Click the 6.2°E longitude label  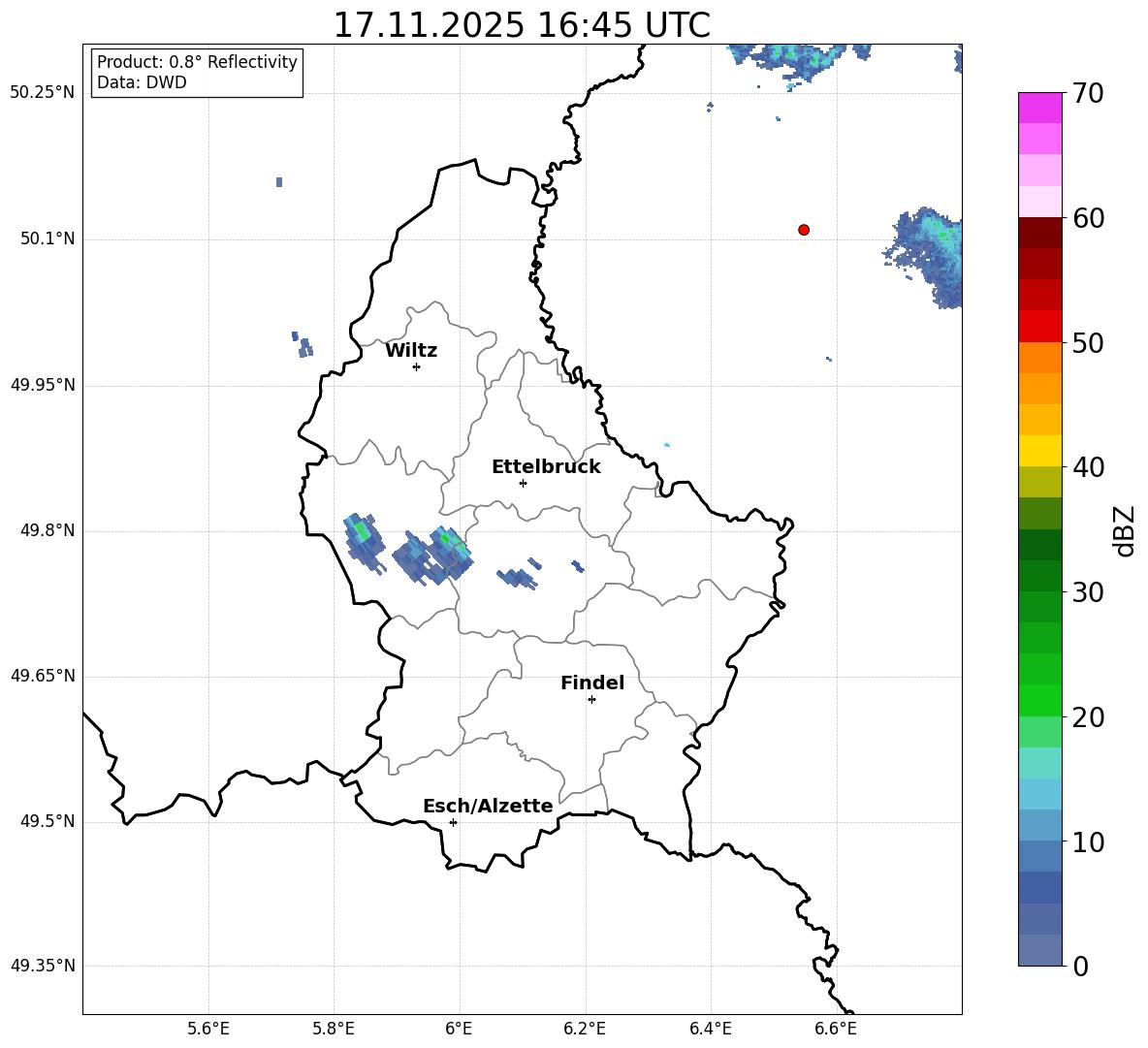point(585,1029)
